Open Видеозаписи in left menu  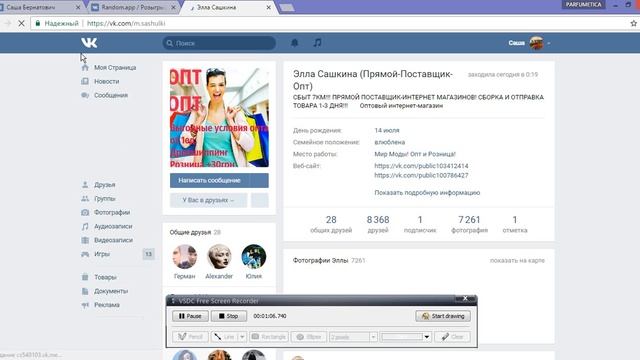point(113,240)
